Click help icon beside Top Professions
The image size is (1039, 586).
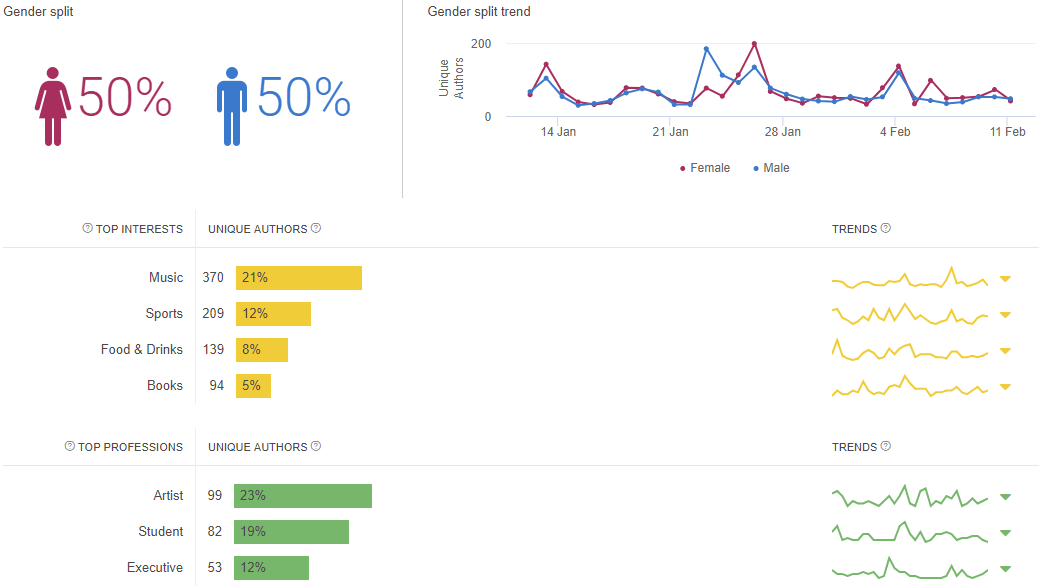pos(69,447)
